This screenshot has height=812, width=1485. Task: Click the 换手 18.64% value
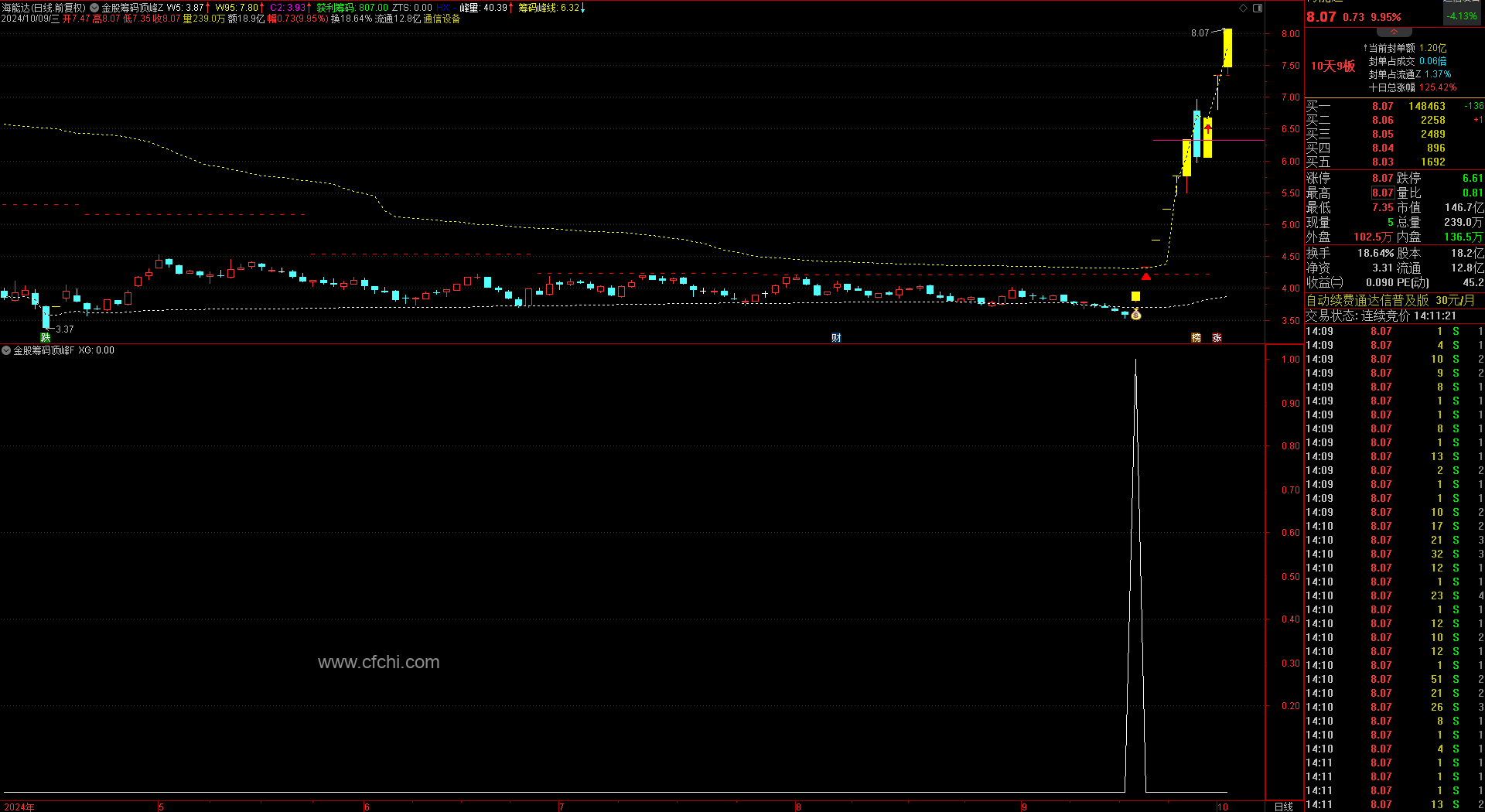point(1375,253)
